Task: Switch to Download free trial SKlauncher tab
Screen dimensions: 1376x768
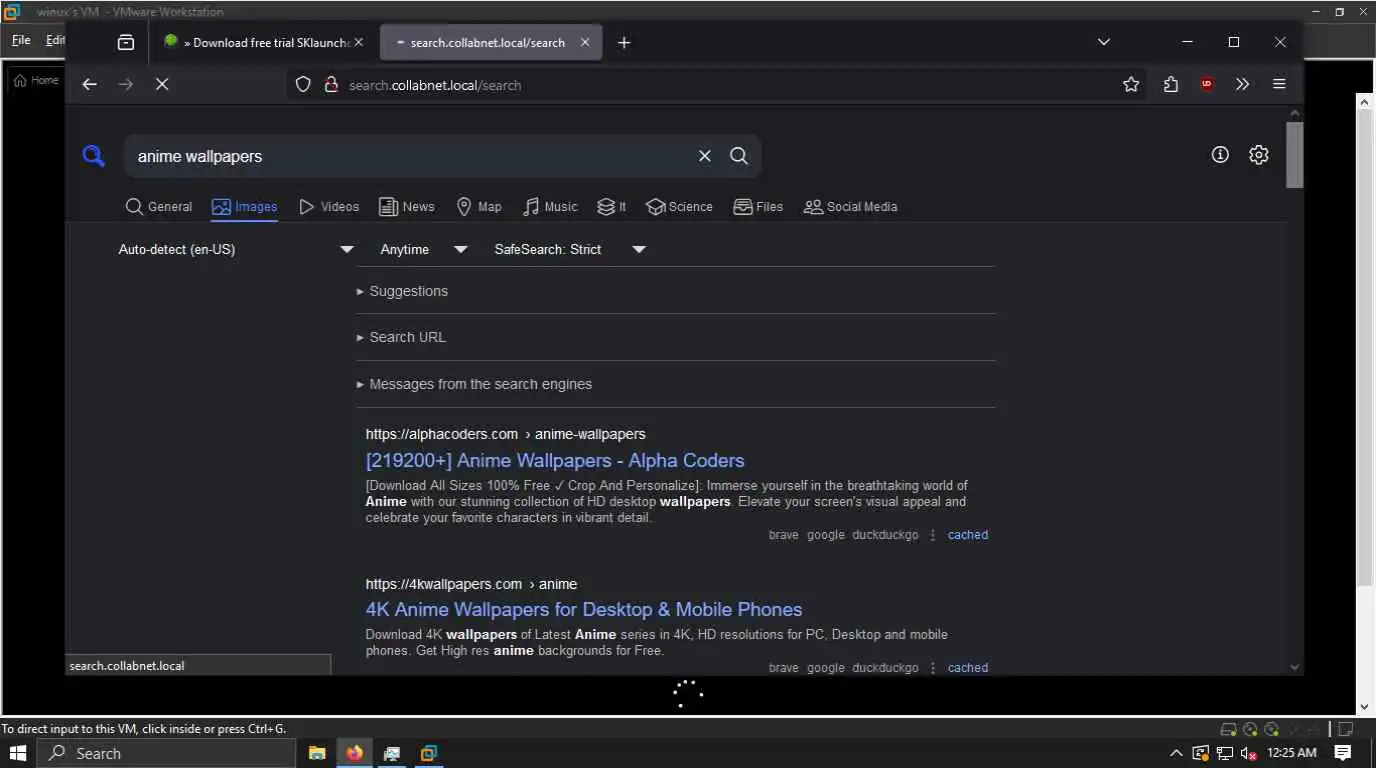Action: 264,42
